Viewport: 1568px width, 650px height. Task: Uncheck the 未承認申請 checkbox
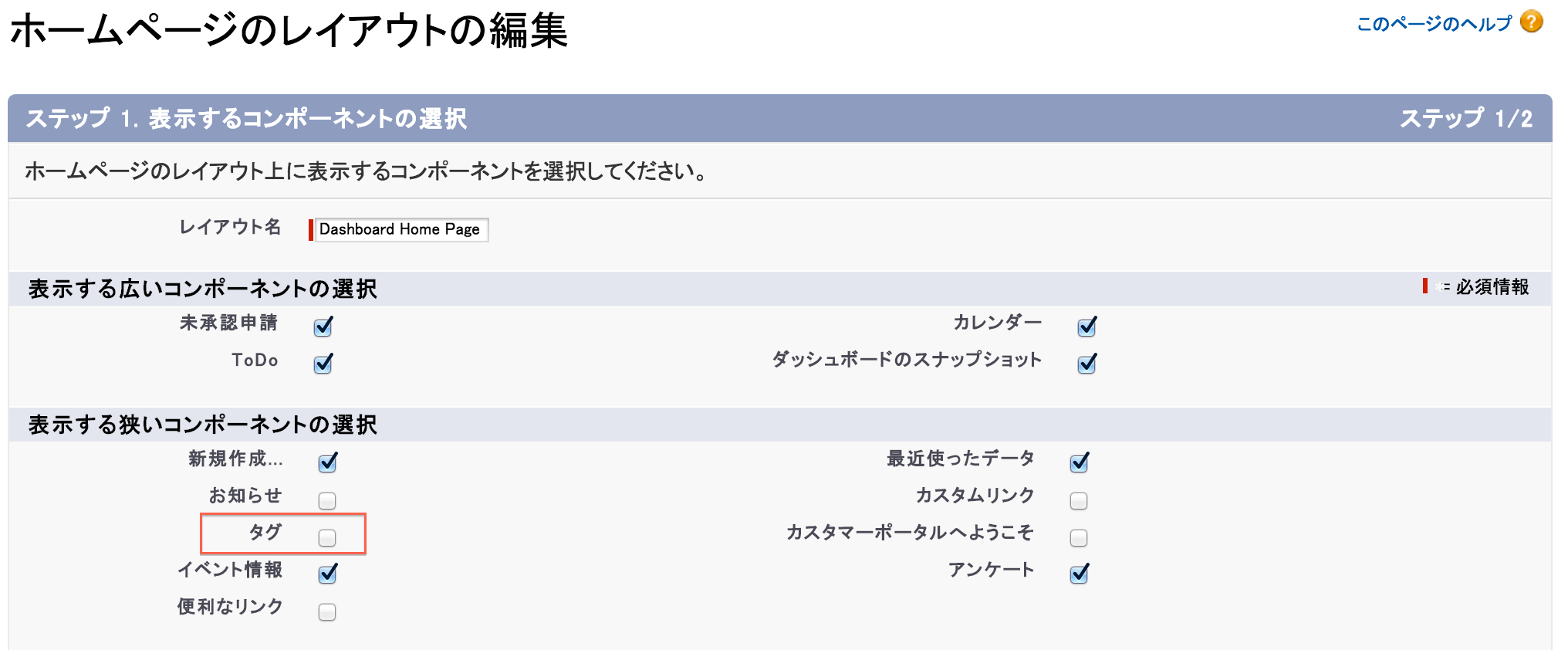323,327
